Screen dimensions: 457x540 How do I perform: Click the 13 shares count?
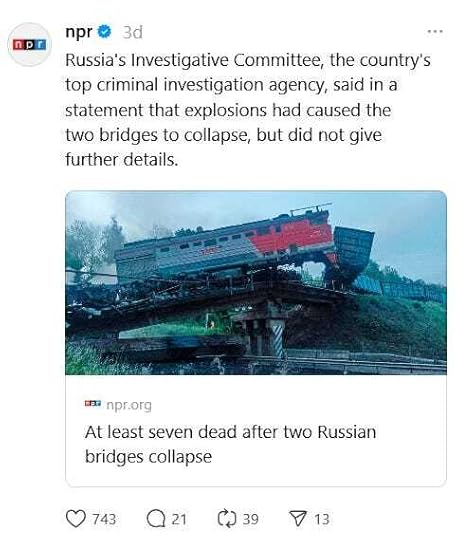(x=322, y=519)
